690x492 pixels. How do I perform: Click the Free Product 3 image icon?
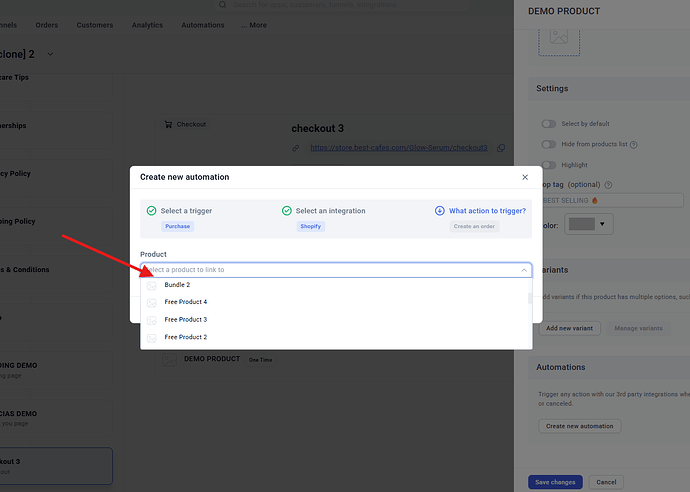click(152, 320)
